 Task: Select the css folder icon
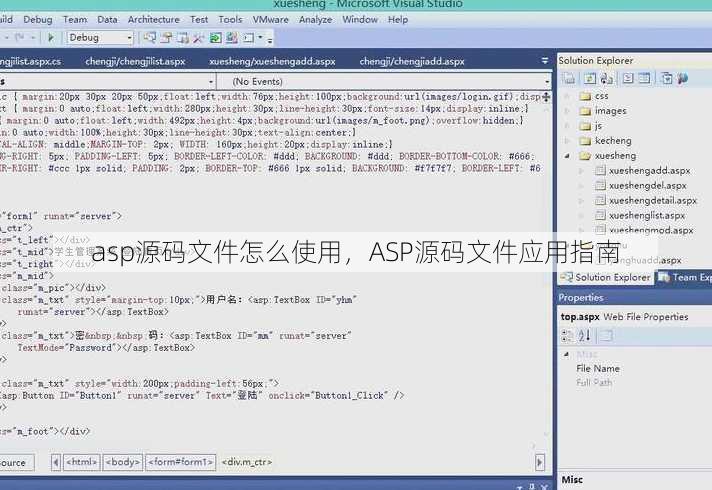(585, 96)
